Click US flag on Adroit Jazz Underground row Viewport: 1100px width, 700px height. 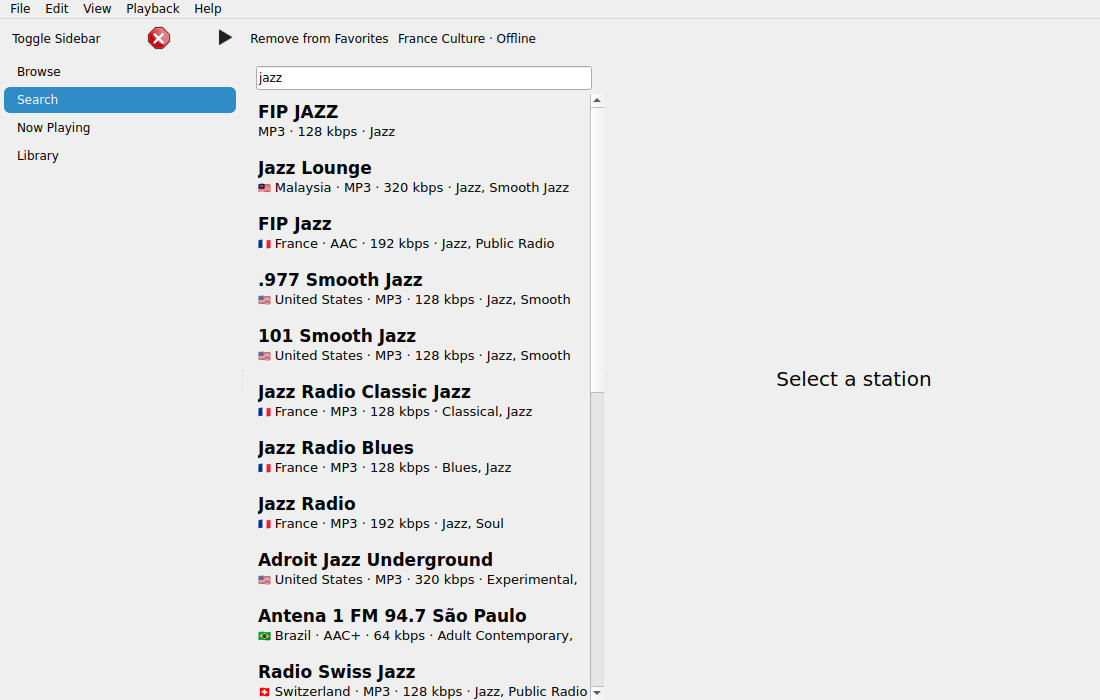tap(264, 580)
